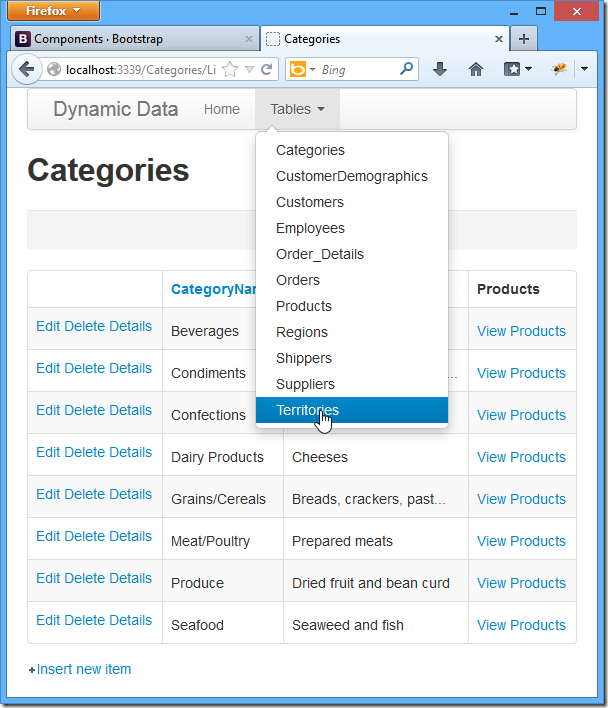Click the bookmark star icon in address bar
The width and height of the screenshot is (608, 708).
(230, 70)
